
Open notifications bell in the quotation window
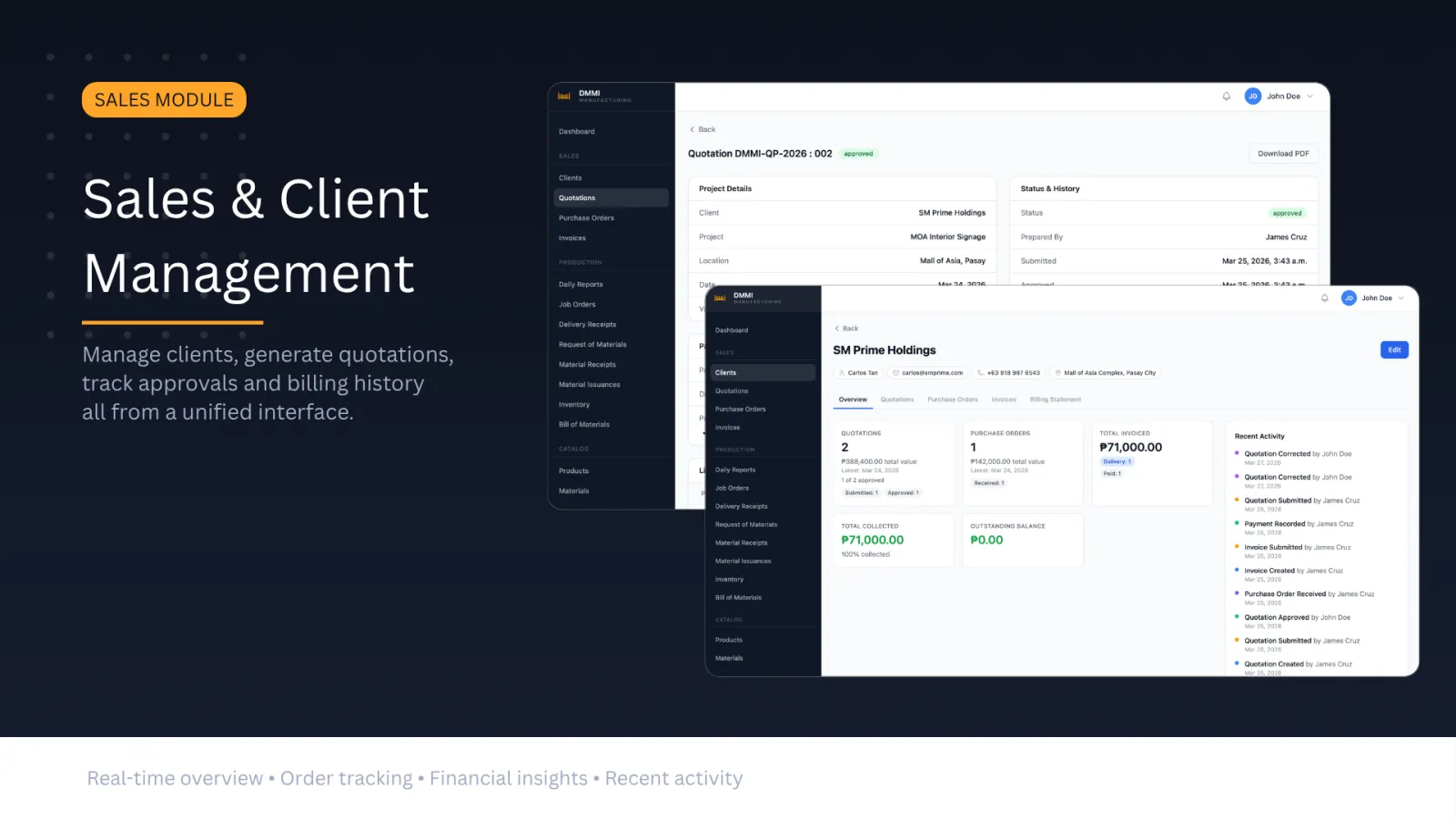(1226, 96)
